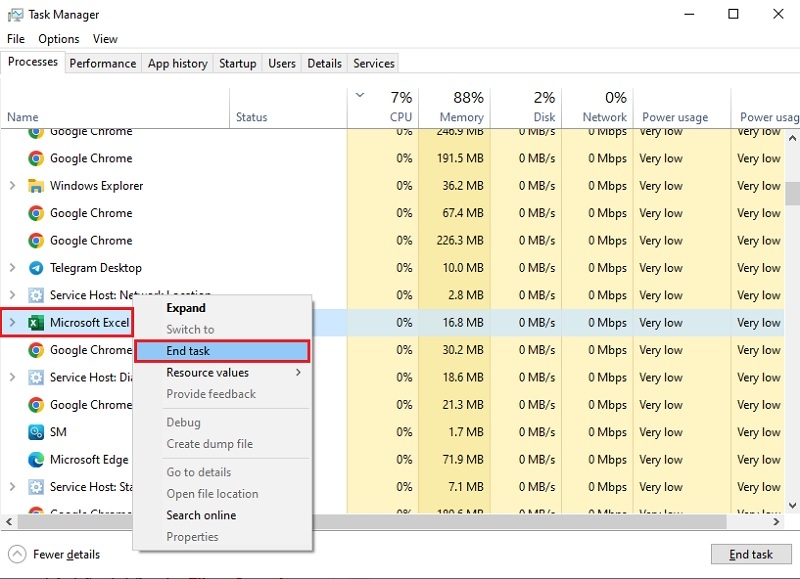800x579 pixels.
Task: Switch to the App history tab
Action: click(178, 63)
